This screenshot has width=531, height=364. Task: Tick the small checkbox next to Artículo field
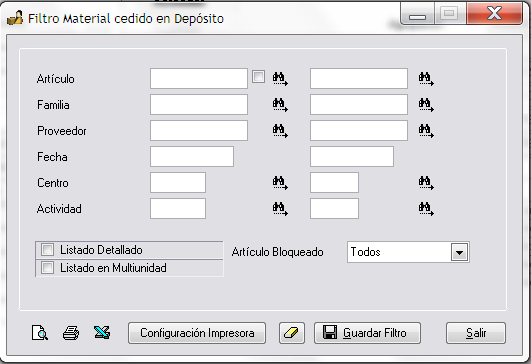pyautogui.click(x=258, y=77)
